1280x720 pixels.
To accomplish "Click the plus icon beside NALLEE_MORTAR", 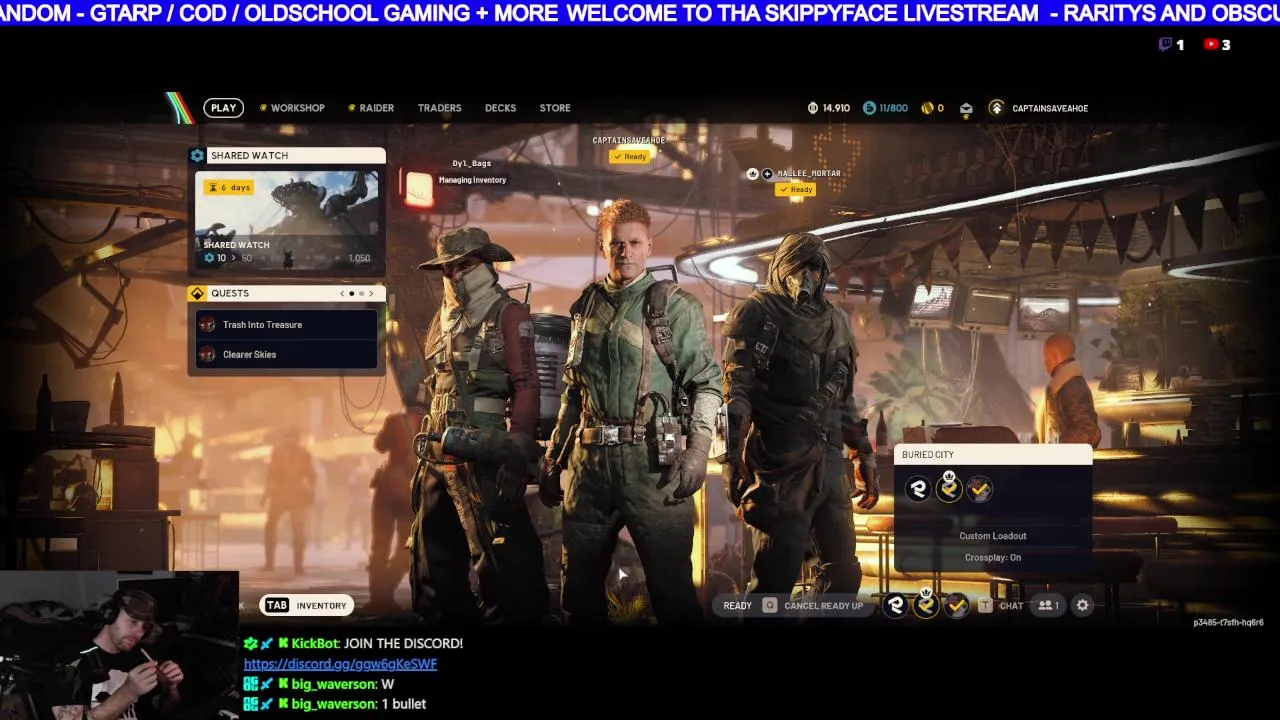I will pos(767,173).
